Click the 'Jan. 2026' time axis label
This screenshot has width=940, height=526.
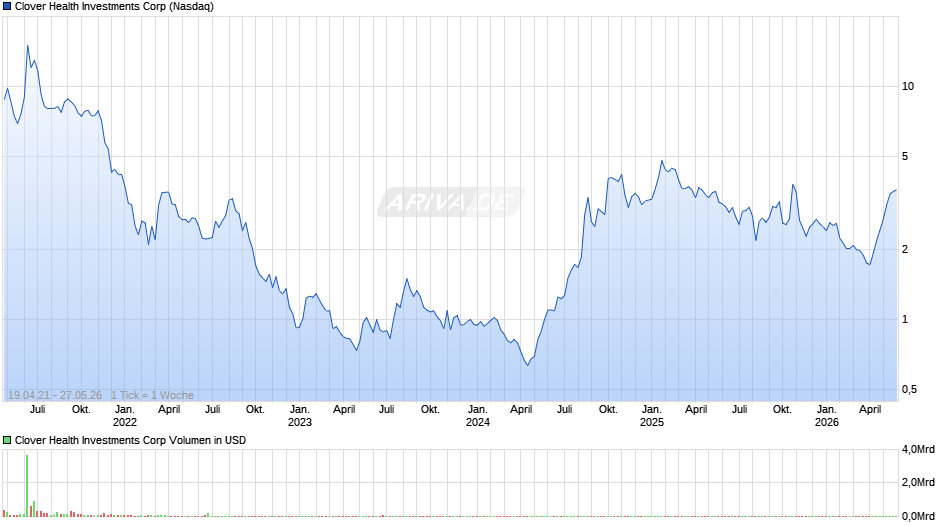tap(827, 416)
